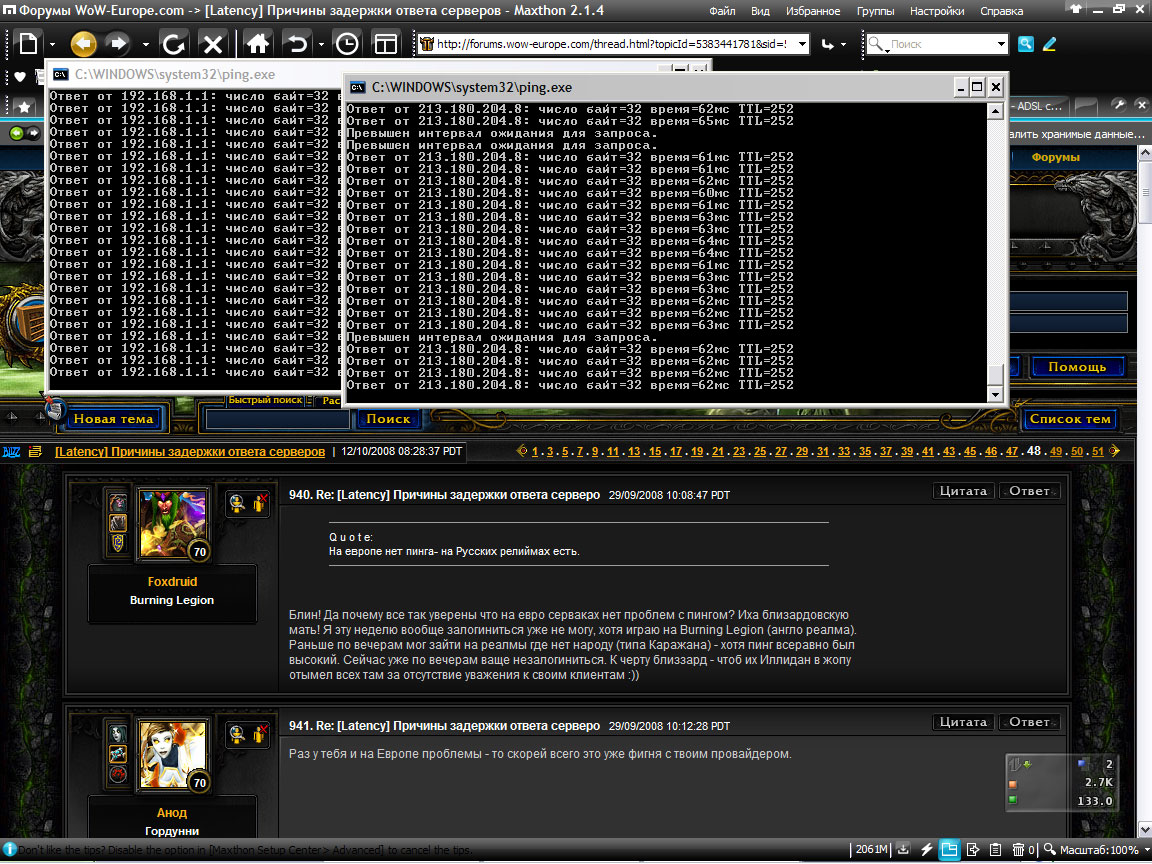Open download manager in status bar

click(903, 849)
